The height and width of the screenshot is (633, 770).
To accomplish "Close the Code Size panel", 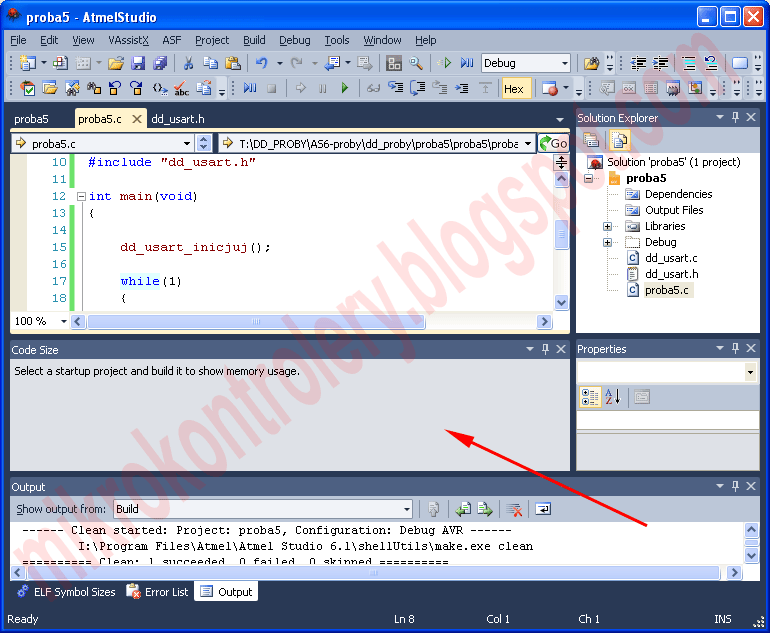I will (x=561, y=349).
